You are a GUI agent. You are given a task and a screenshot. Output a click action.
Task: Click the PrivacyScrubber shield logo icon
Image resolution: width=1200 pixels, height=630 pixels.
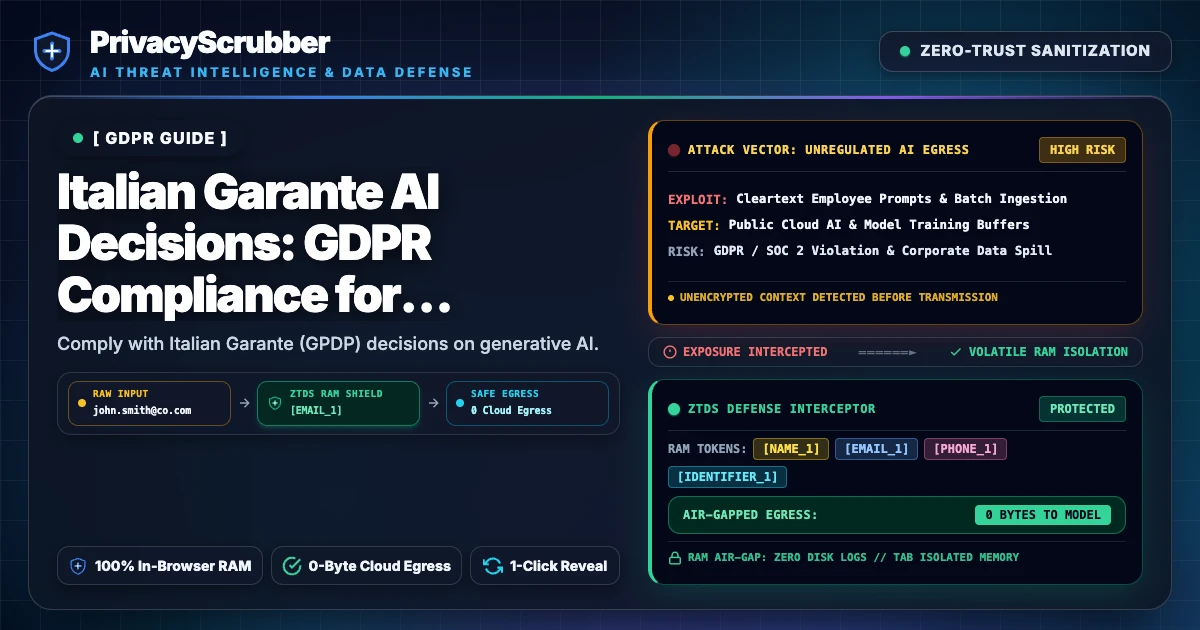click(x=51, y=52)
